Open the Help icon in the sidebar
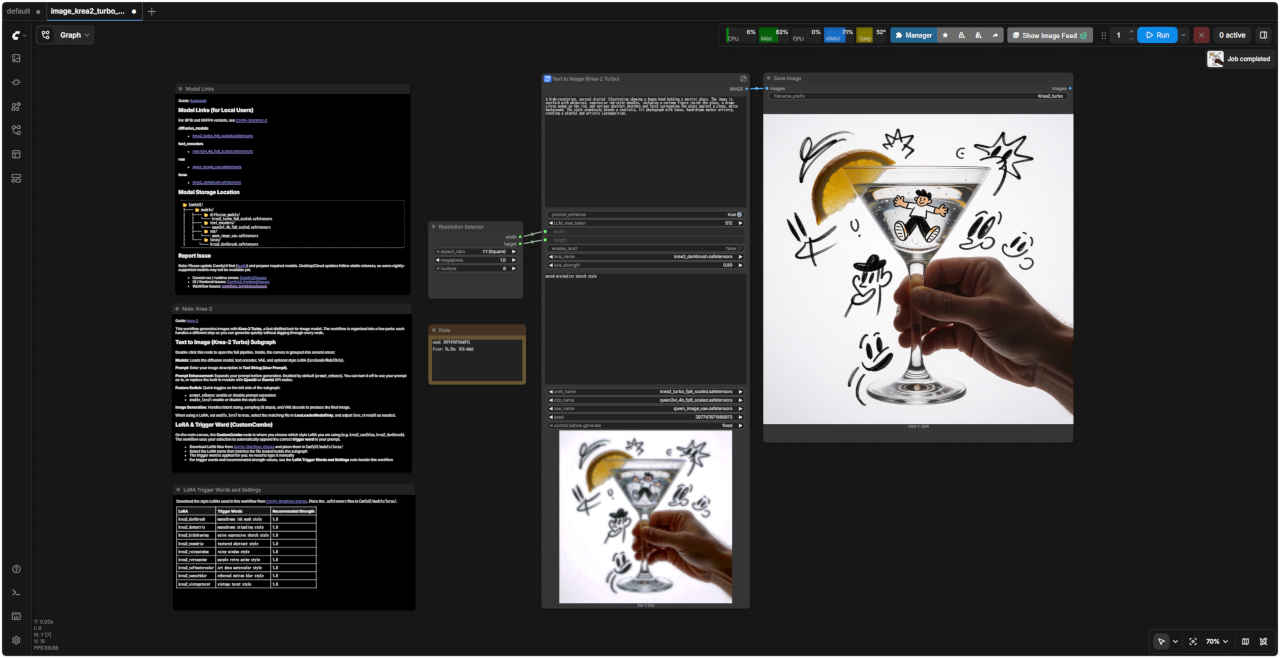 click(x=16, y=569)
